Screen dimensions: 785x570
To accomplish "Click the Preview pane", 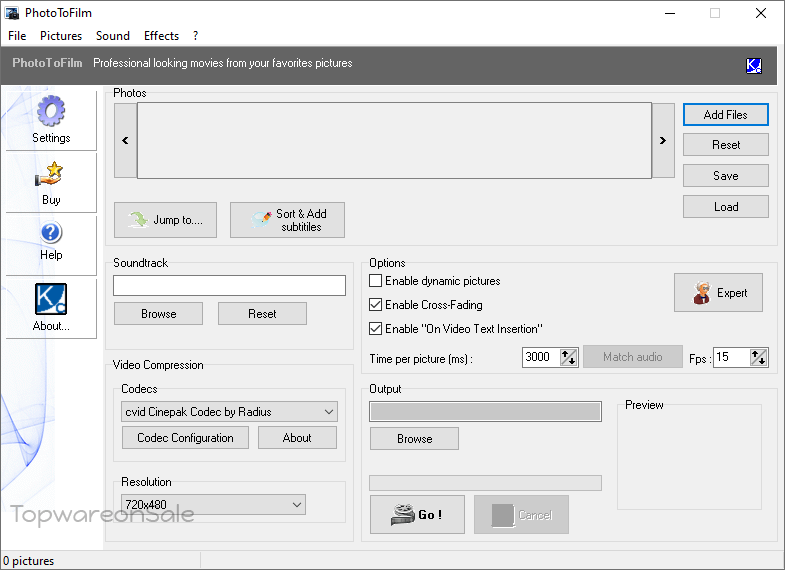I will coord(689,459).
